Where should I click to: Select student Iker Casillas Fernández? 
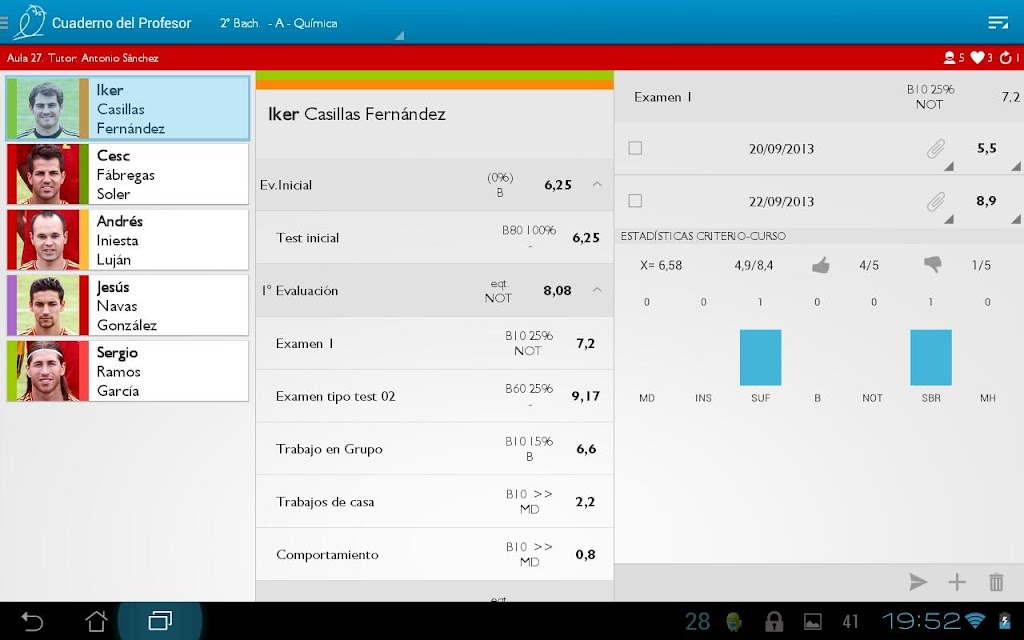point(128,108)
